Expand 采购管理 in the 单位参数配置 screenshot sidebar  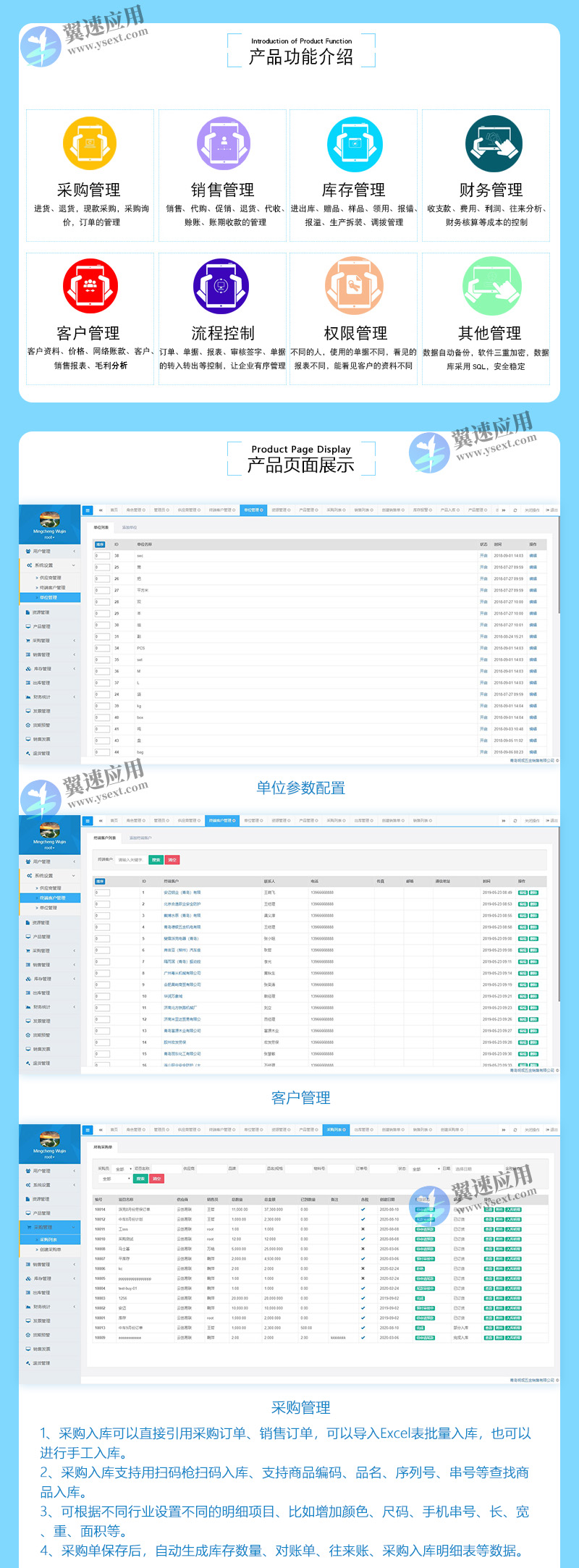pos(50,641)
